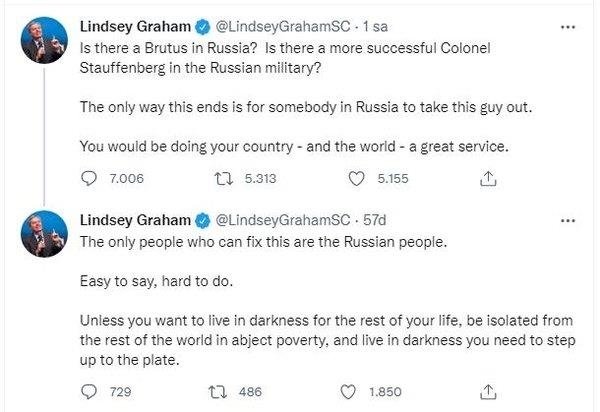Reply to the Brutus in Russia tweet
This screenshot has width=600, height=412.
click(x=89, y=179)
